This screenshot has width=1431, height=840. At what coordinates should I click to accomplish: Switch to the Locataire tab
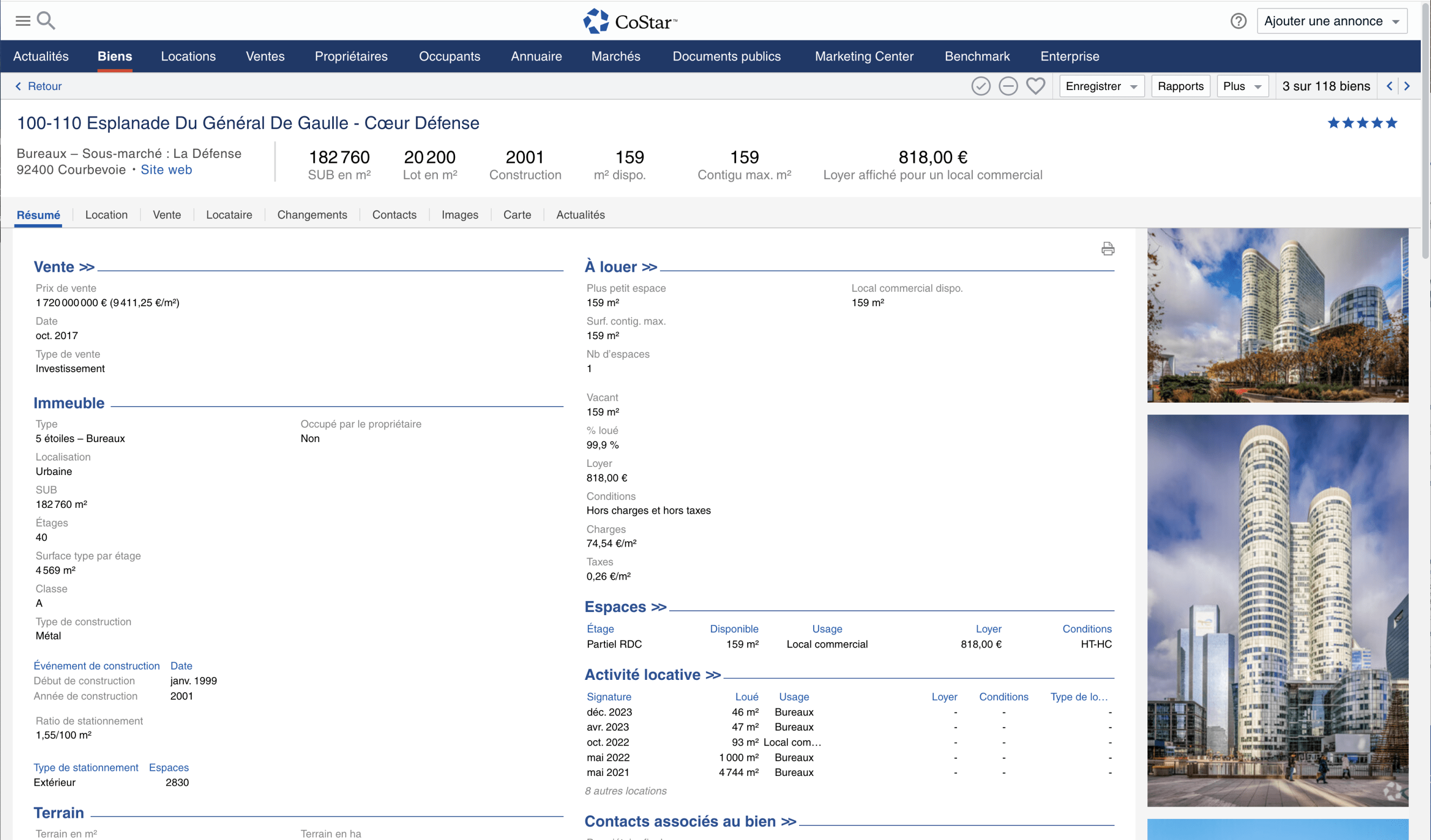(x=229, y=215)
